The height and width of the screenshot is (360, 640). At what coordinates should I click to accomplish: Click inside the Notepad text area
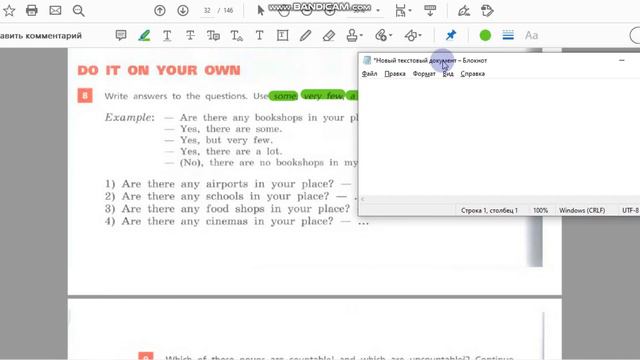[499, 137]
